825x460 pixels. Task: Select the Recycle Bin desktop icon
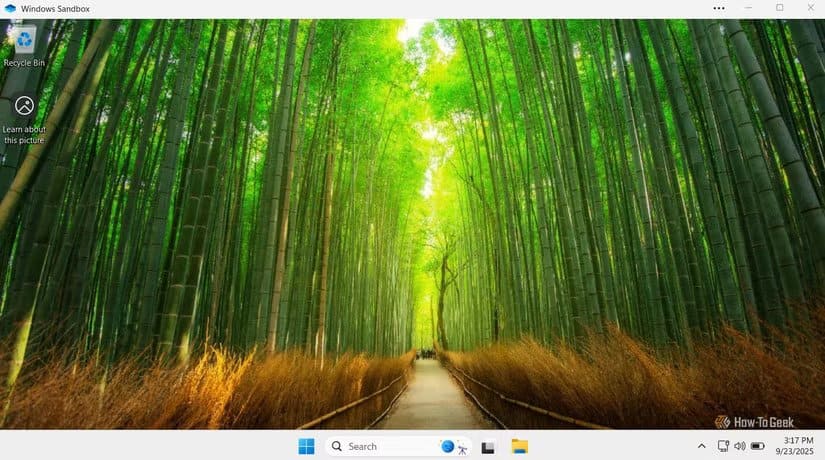tap(24, 40)
